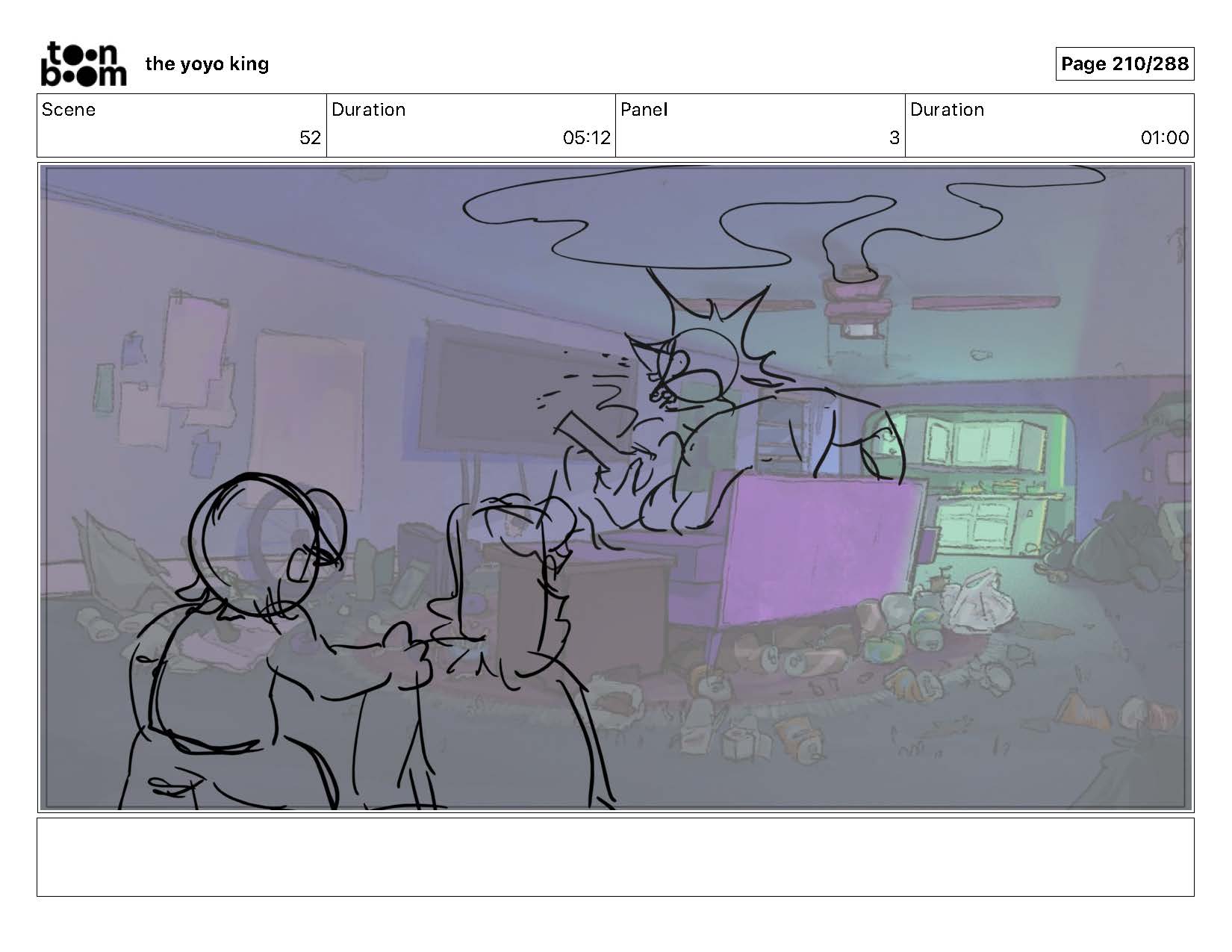Click the panel duration value "01:00"
The width and height of the screenshot is (1232, 952).
pos(1165,138)
